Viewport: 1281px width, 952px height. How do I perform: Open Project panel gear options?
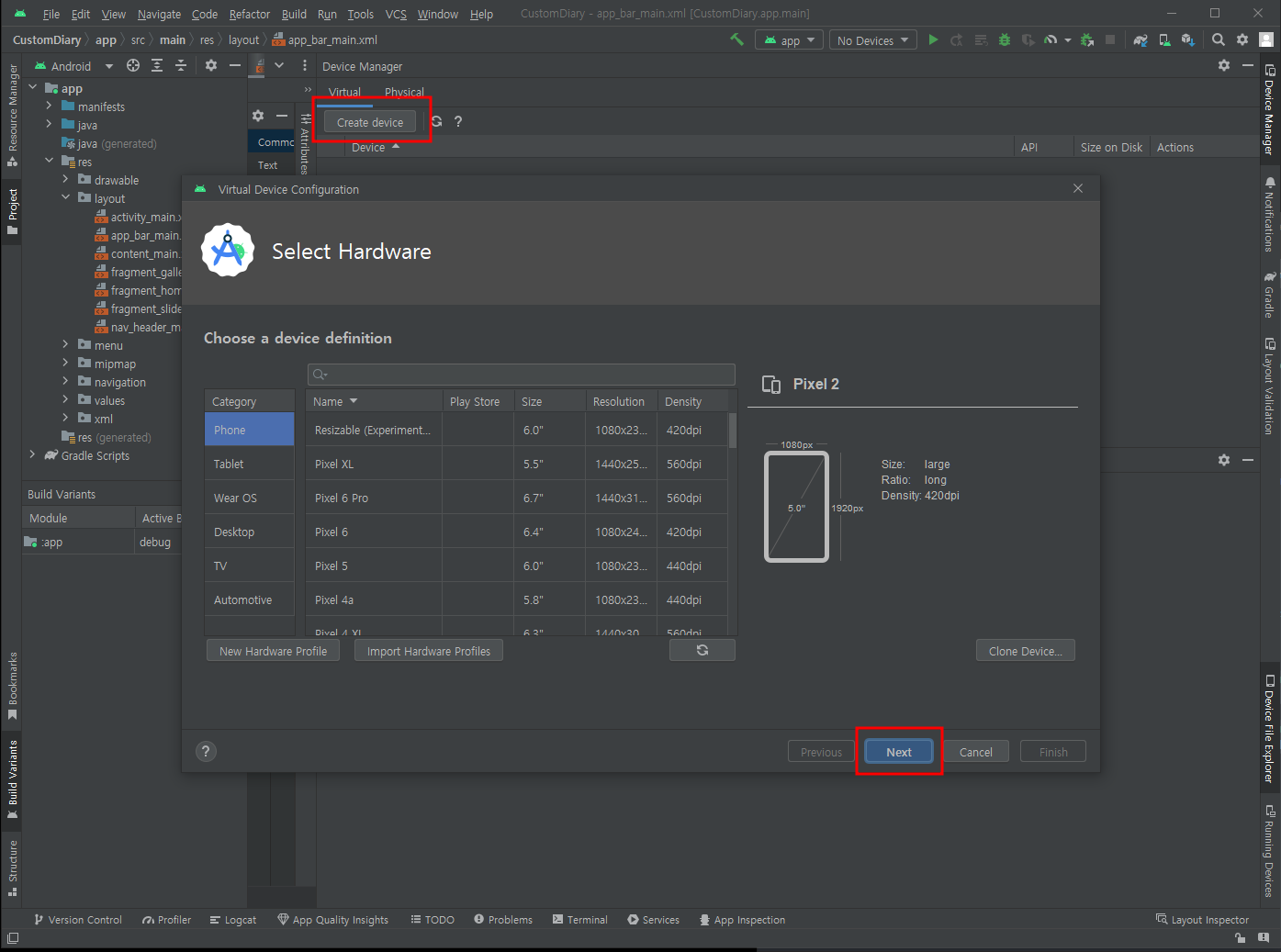click(x=211, y=65)
